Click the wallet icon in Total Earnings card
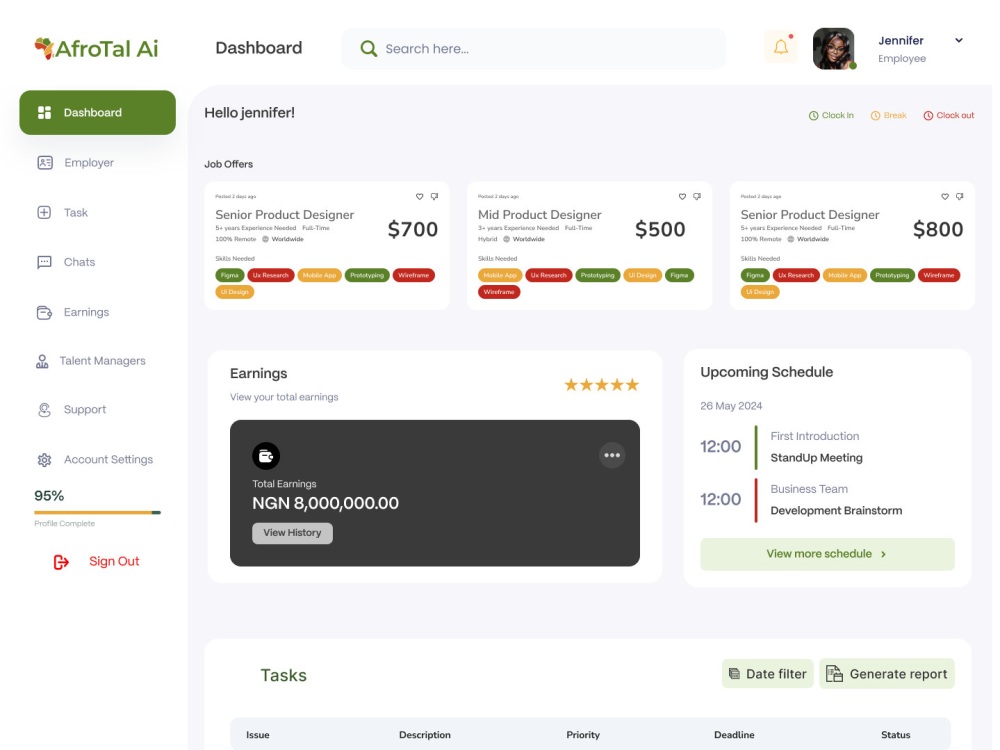The width and height of the screenshot is (1000, 750). (x=266, y=456)
